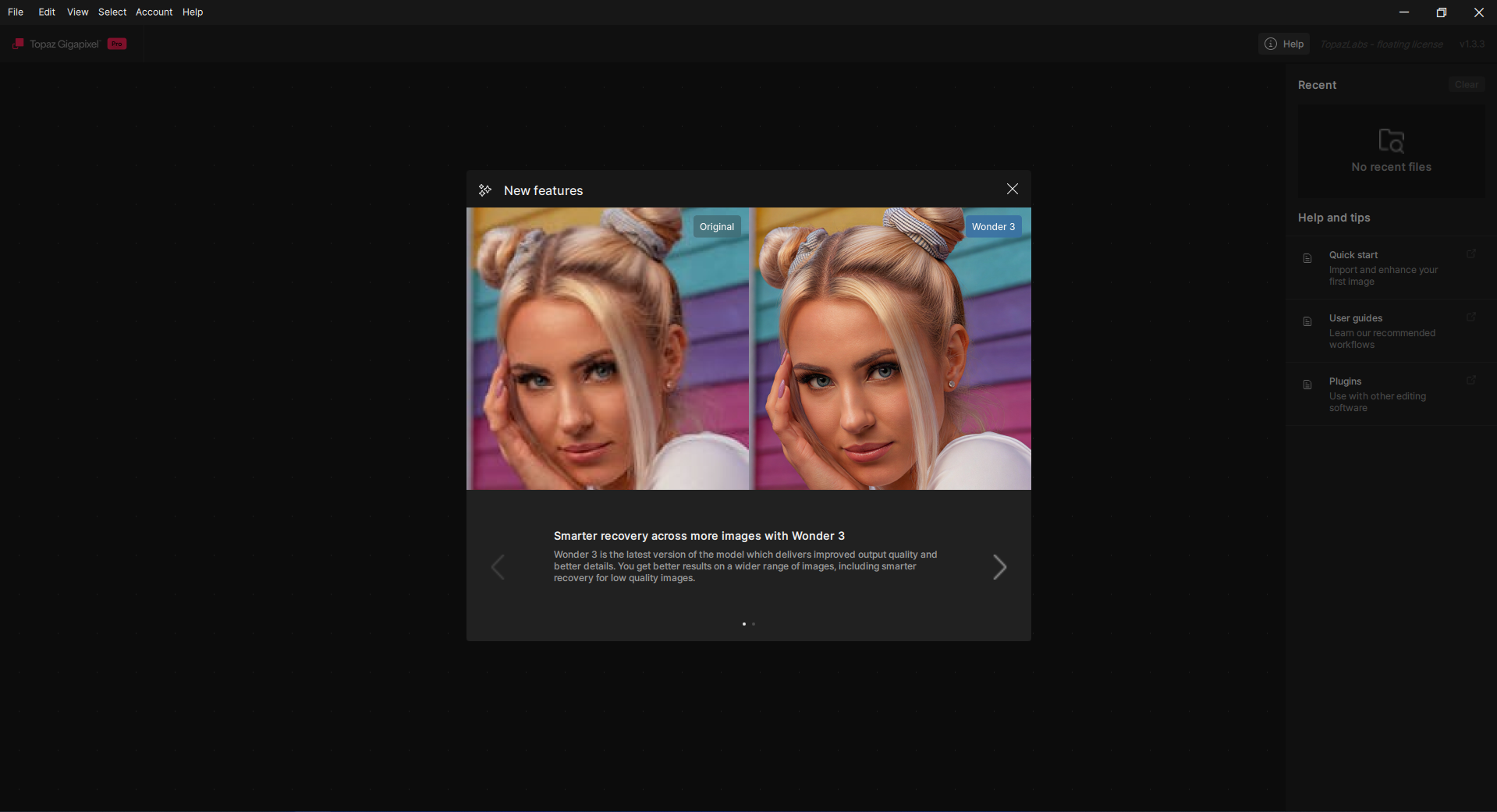Open the User guides link

[1392, 331]
